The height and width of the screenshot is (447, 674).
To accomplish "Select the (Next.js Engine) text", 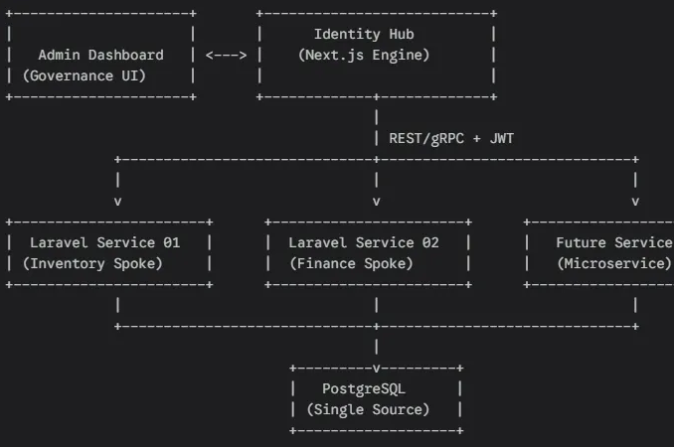I will (x=364, y=55).
